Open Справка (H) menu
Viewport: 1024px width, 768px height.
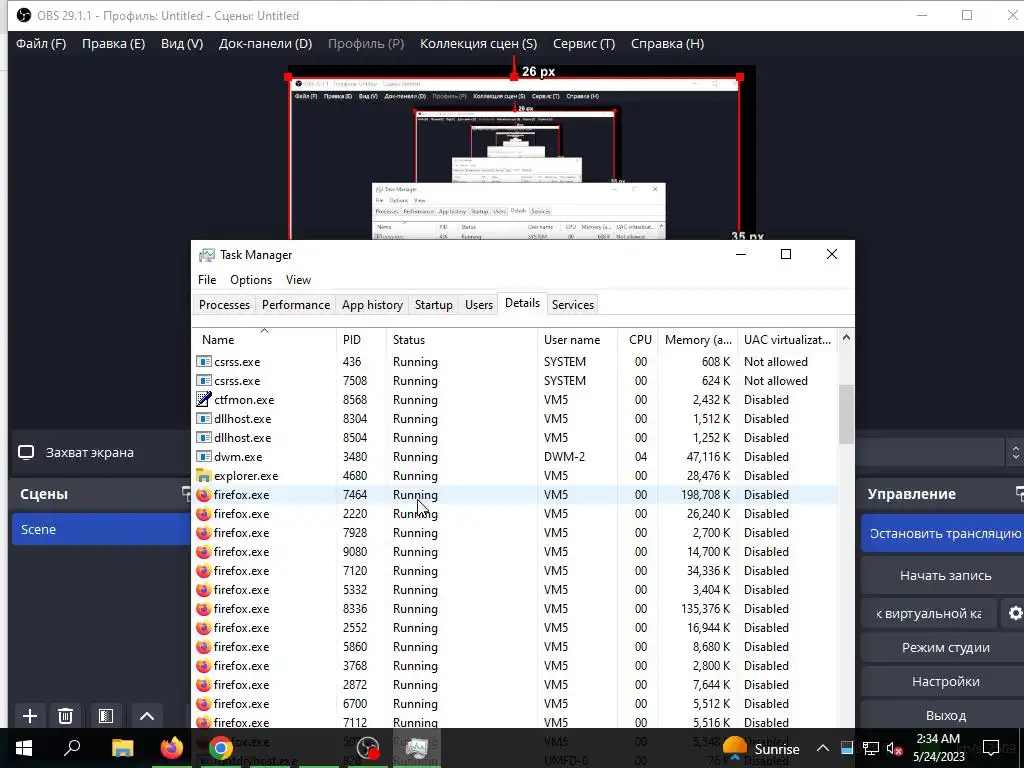tap(667, 44)
